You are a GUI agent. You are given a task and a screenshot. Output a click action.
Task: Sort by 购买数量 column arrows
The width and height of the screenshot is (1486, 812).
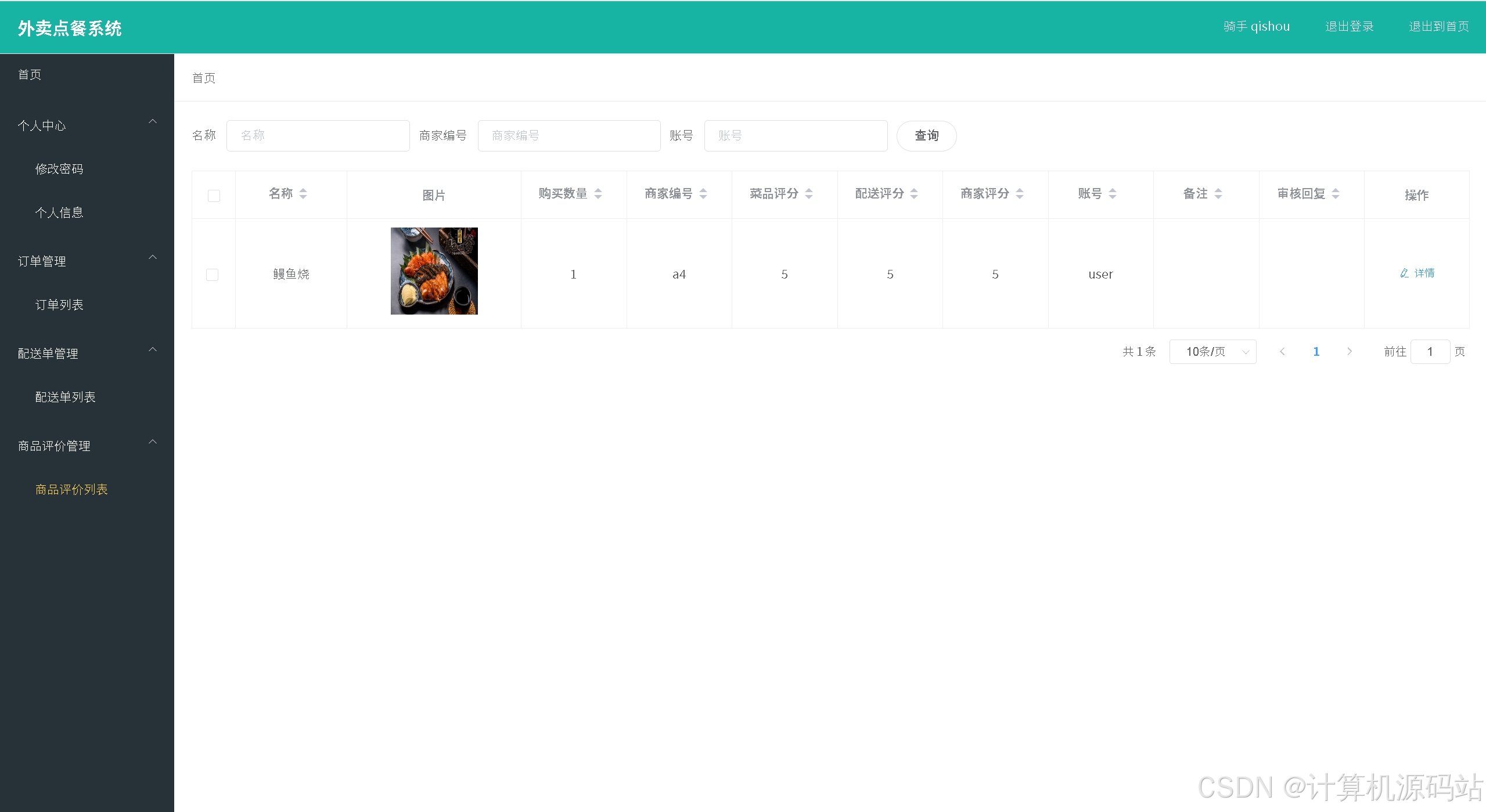click(x=598, y=194)
